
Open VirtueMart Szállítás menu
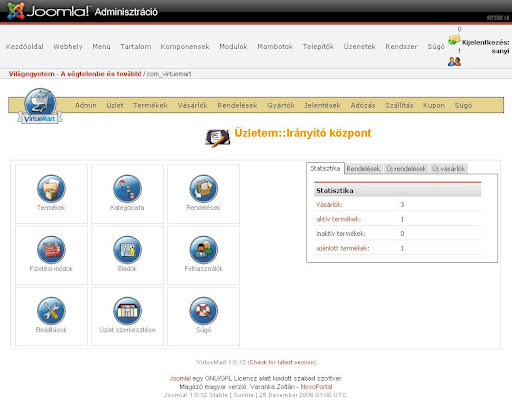click(x=399, y=105)
